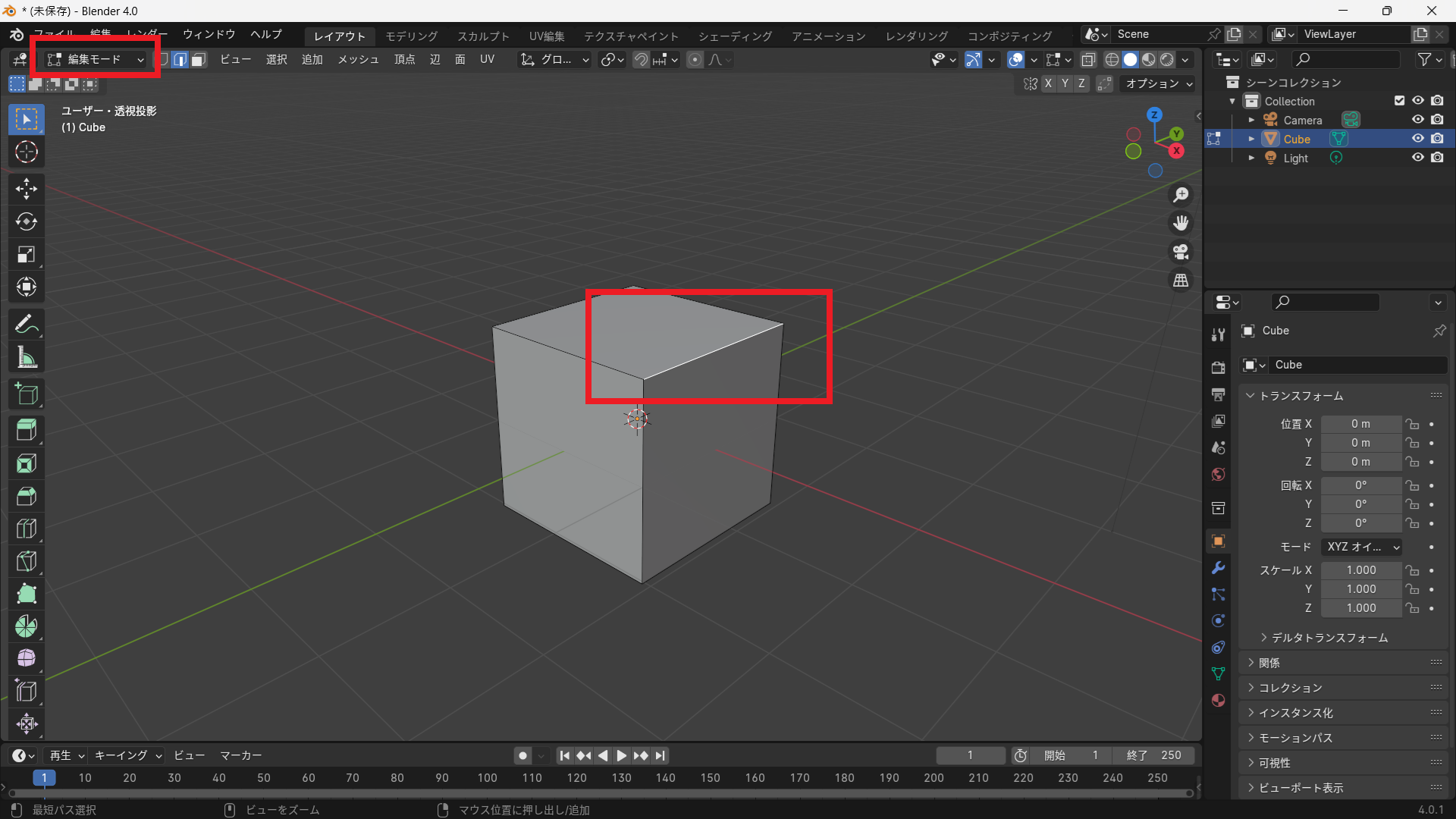The image size is (1456, 819).
Task: Click the オプション button in viewport header
Action: click(1158, 83)
